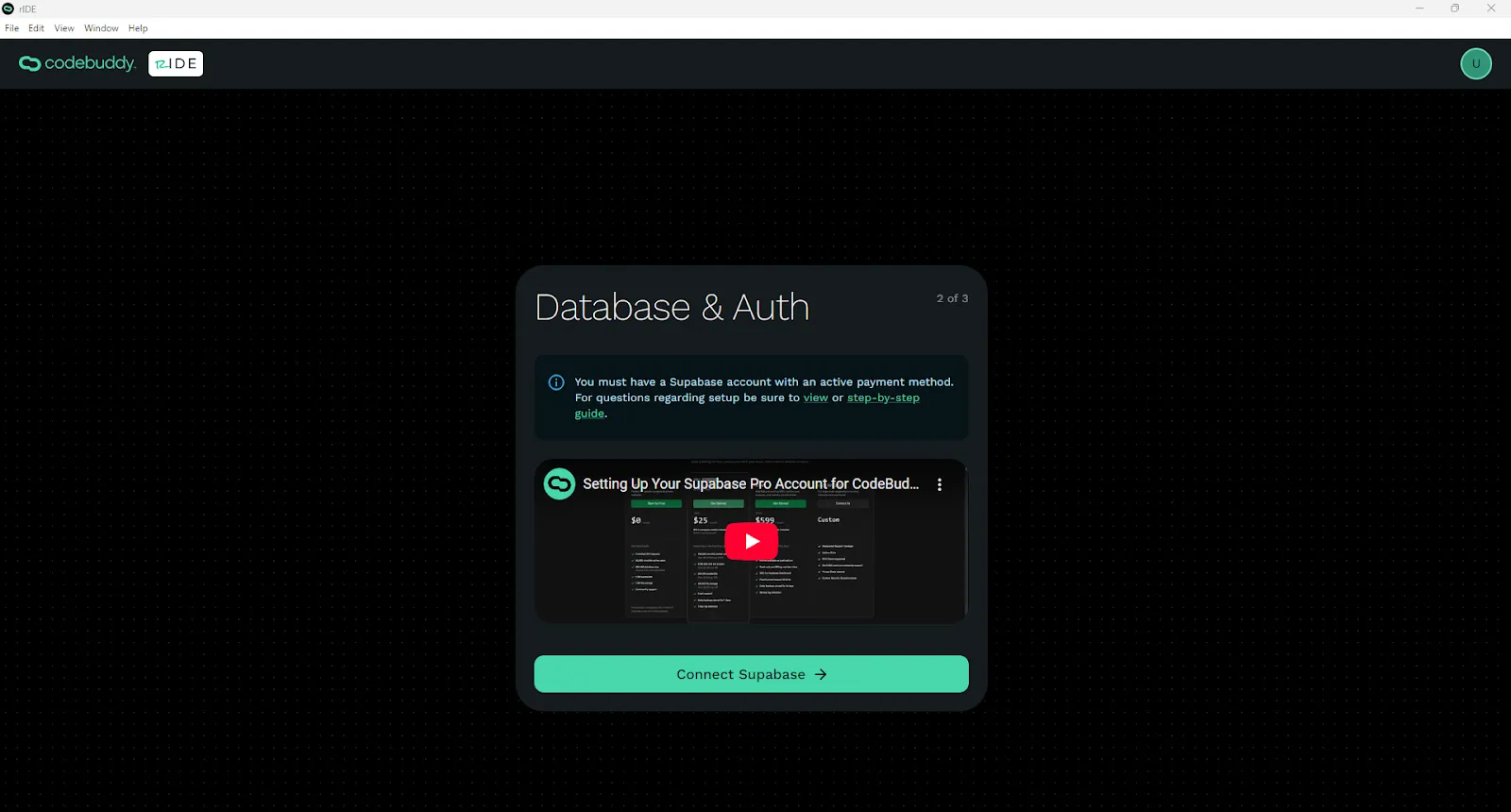
Task: Click the "2 of 3" step indicator
Action: click(952, 298)
